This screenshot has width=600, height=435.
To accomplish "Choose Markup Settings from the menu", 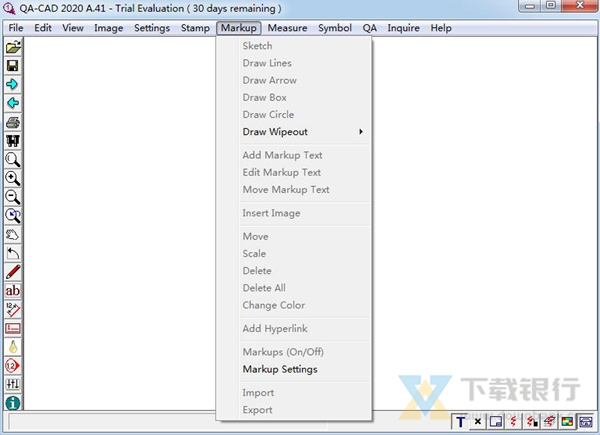I will (x=279, y=369).
